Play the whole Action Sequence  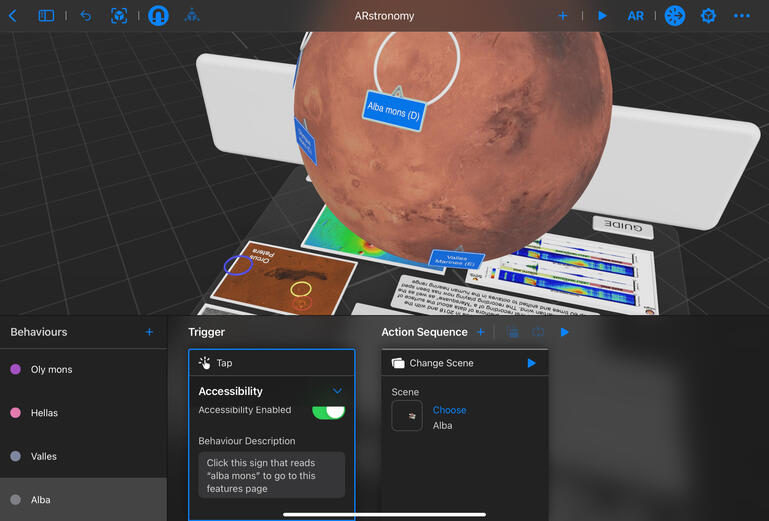tap(564, 332)
